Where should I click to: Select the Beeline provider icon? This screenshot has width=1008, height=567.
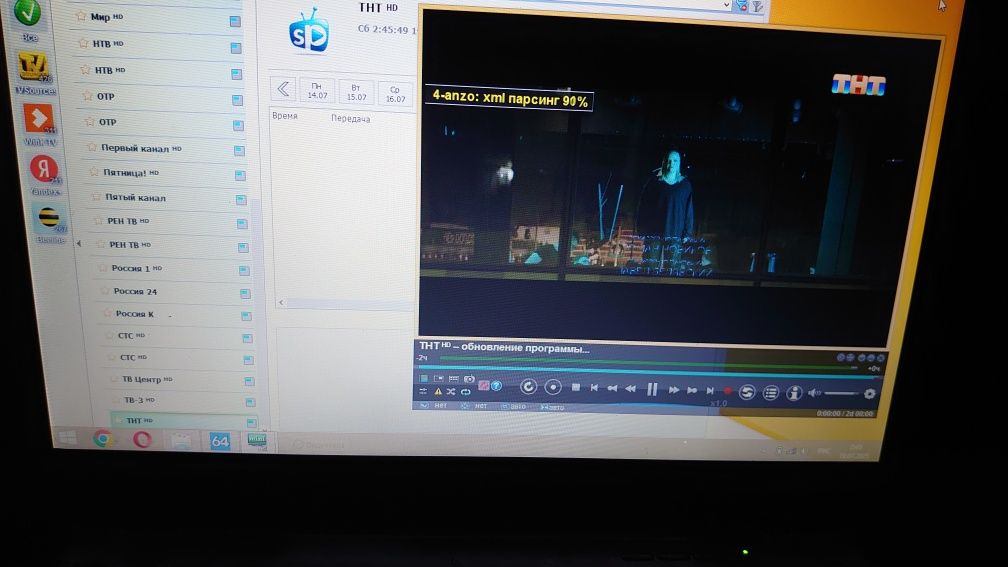[x=49, y=219]
